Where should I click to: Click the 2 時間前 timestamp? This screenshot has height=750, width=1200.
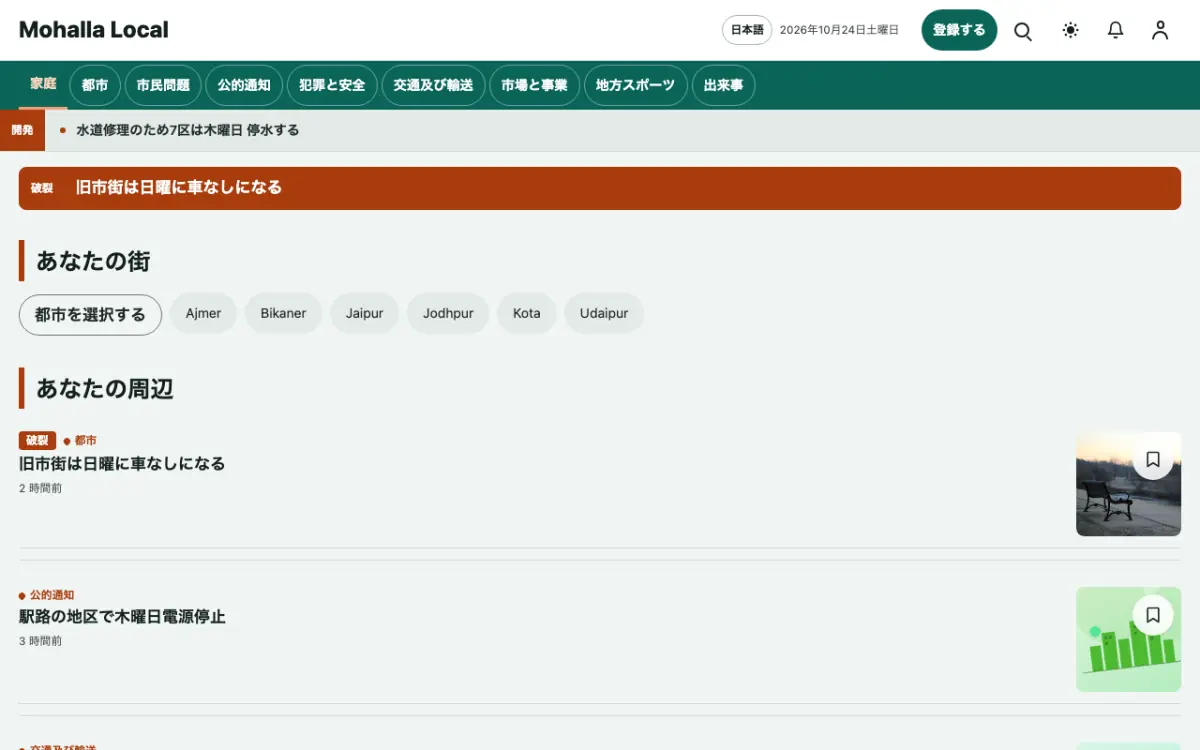pyautogui.click(x=40, y=488)
